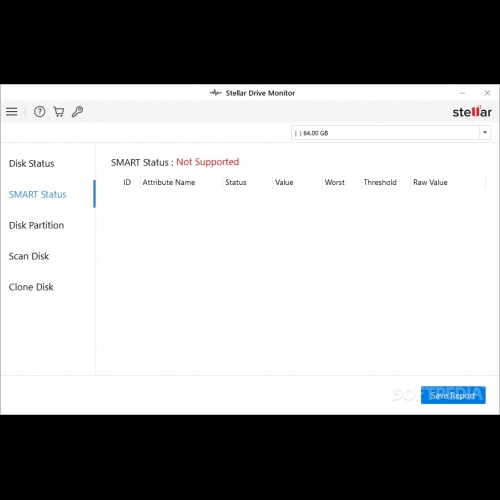Click the key activation icon
The image size is (500, 500).
[77, 112]
